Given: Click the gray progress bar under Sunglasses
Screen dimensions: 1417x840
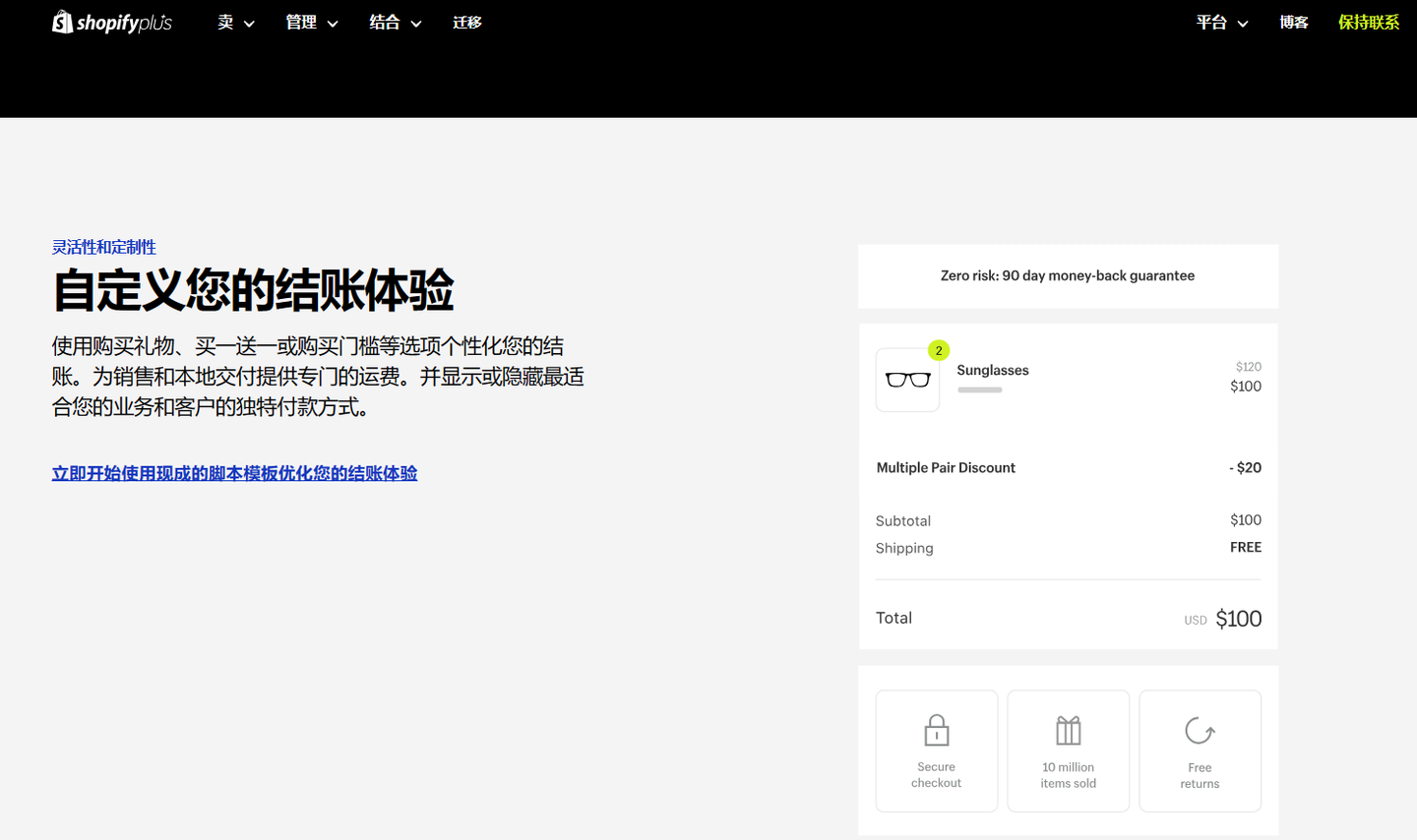Looking at the screenshot, I should click(979, 390).
